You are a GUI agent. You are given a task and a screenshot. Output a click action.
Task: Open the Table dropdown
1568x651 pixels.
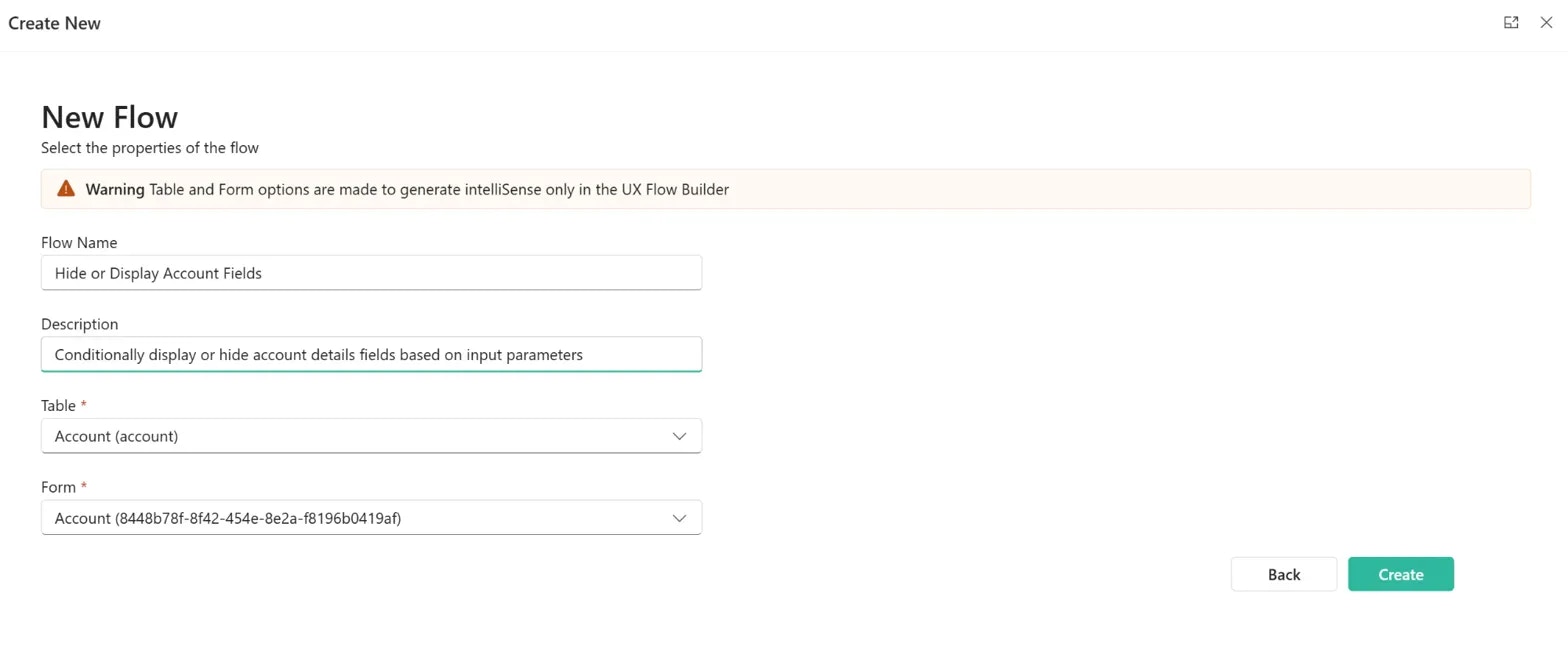point(371,436)
